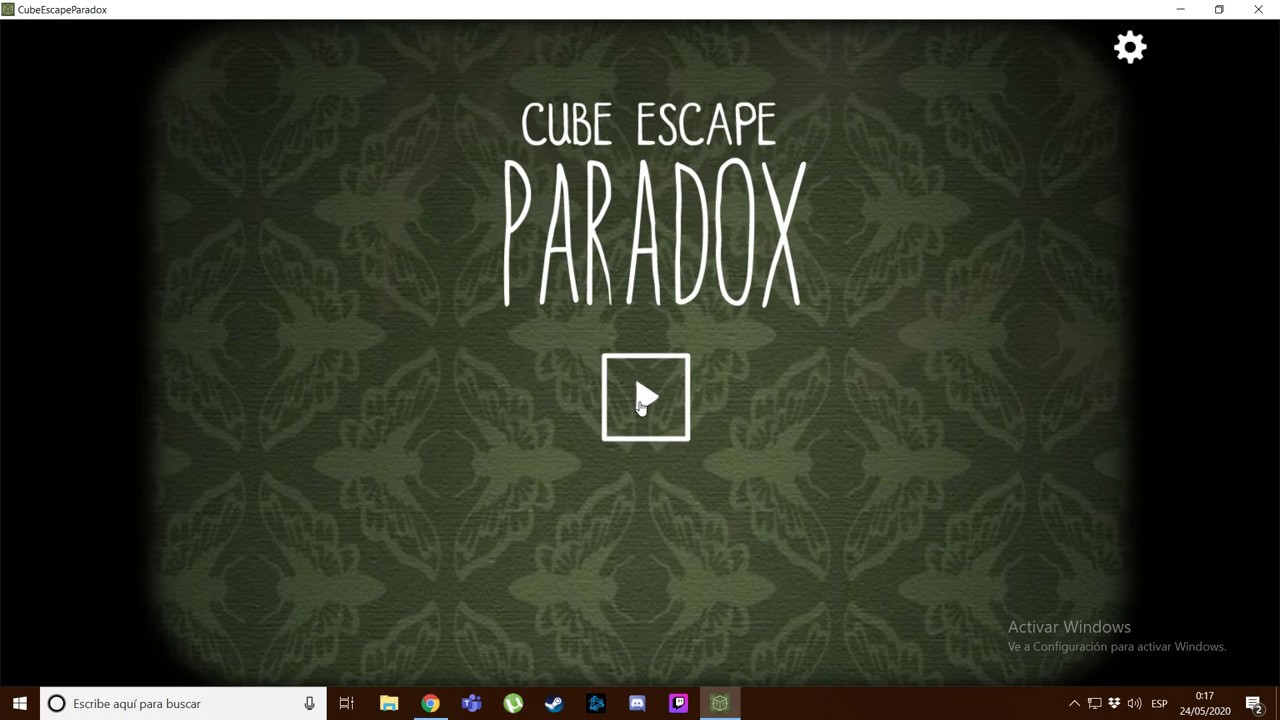
Task: Open Steam from the taskbar
Action: (x=554, y=704)
